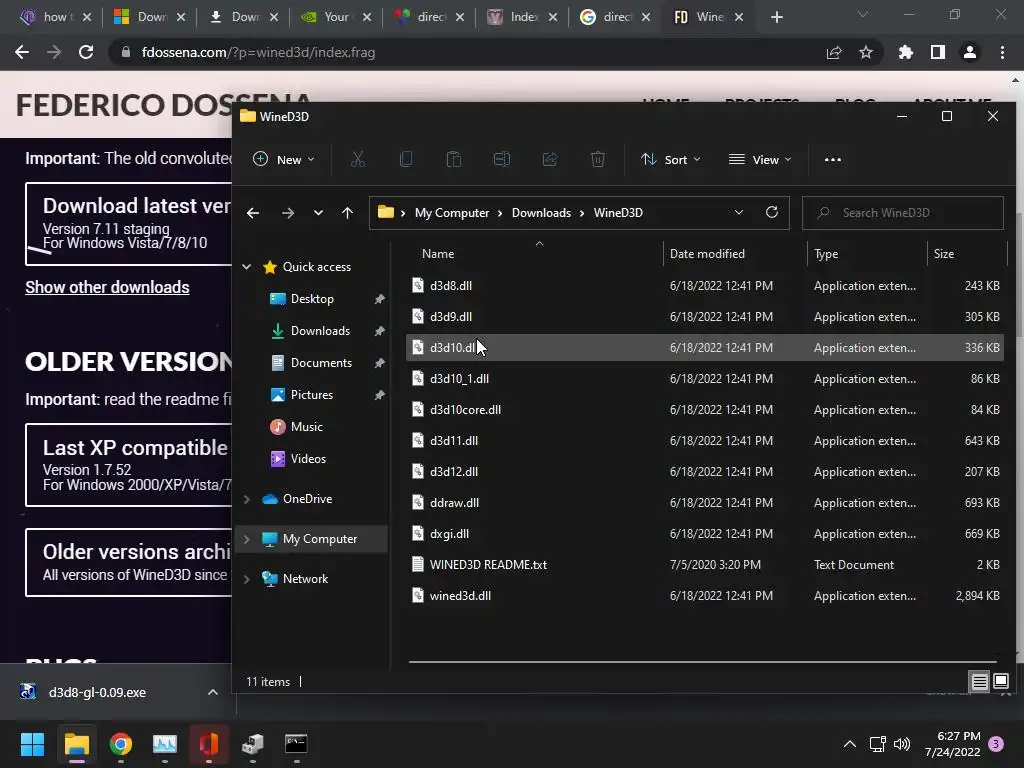
Task: Click Downloads in the breadcrumb path
Action: pos(541,213)
